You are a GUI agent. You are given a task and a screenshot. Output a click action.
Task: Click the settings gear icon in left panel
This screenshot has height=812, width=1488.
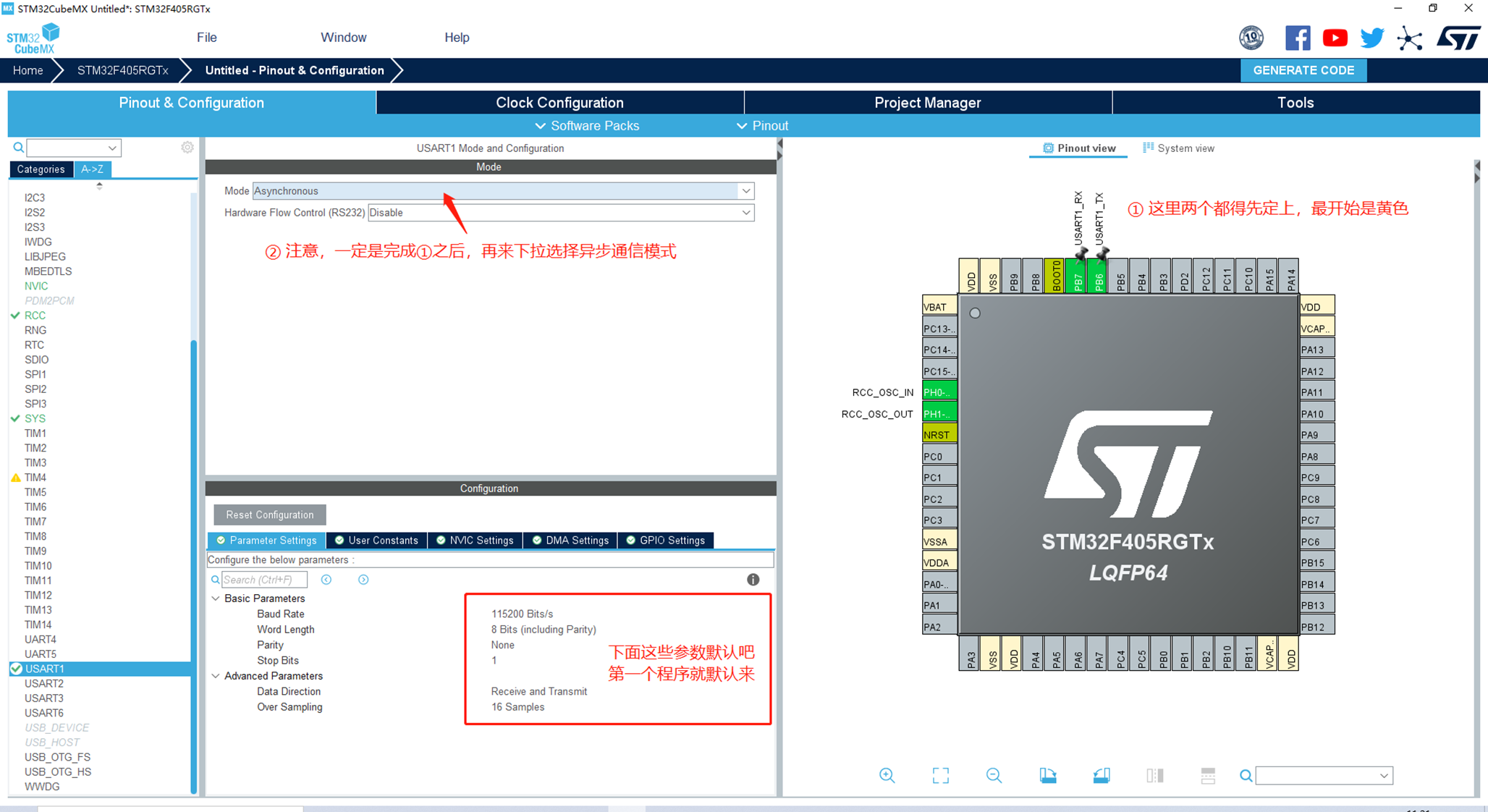[188, 147]
